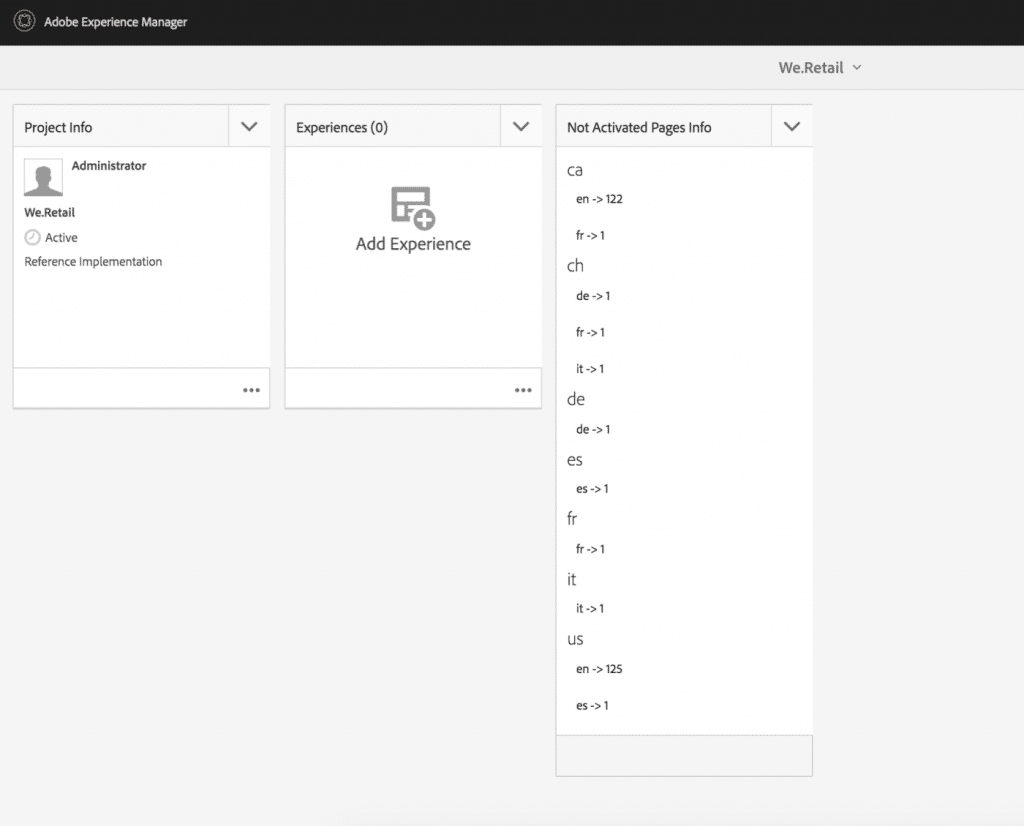Click the 'fr -> 1' entry under ch
Screen dimensions: 1024x826
coord(590,332)
